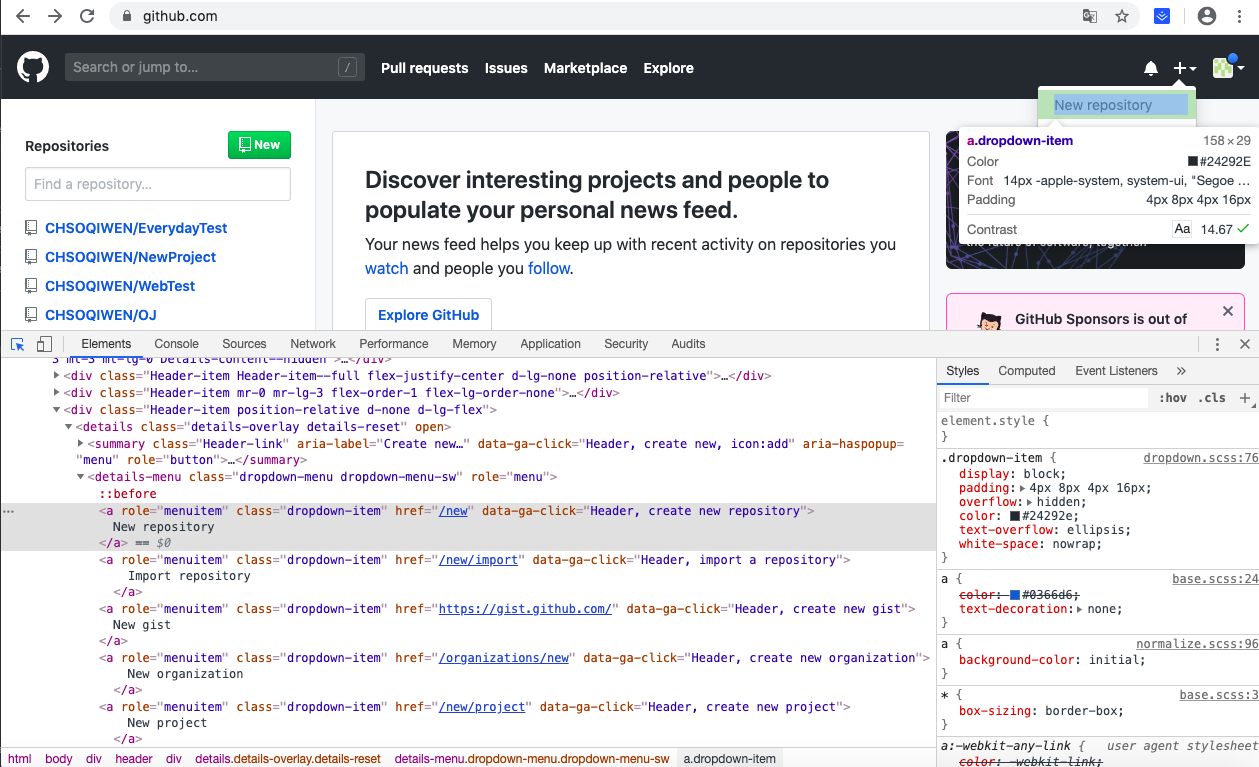Collapse the details-menu dropdown-menu element
Image resolution: width=1259 pixels, height=767 pixels.
(81, 477)
